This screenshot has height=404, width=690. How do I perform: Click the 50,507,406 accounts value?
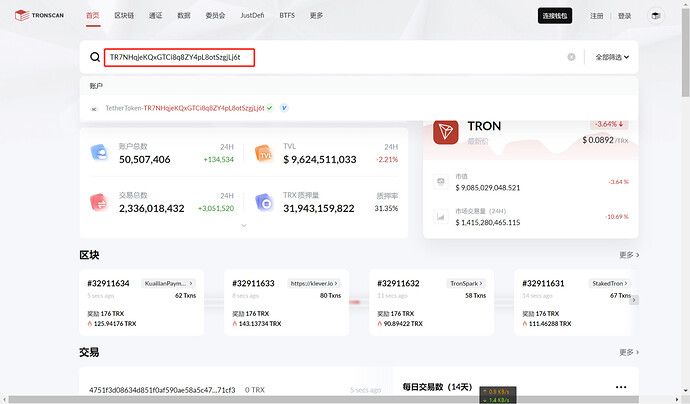(144, 159)
